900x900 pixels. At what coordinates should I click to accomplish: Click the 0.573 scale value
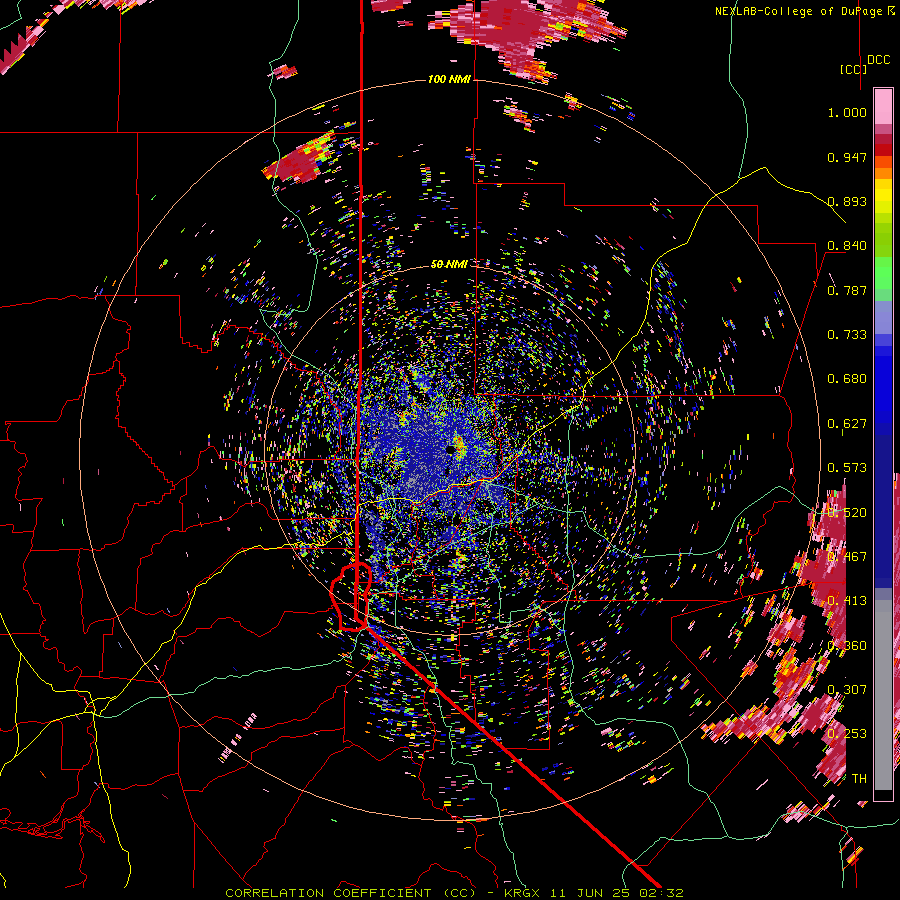847,468
